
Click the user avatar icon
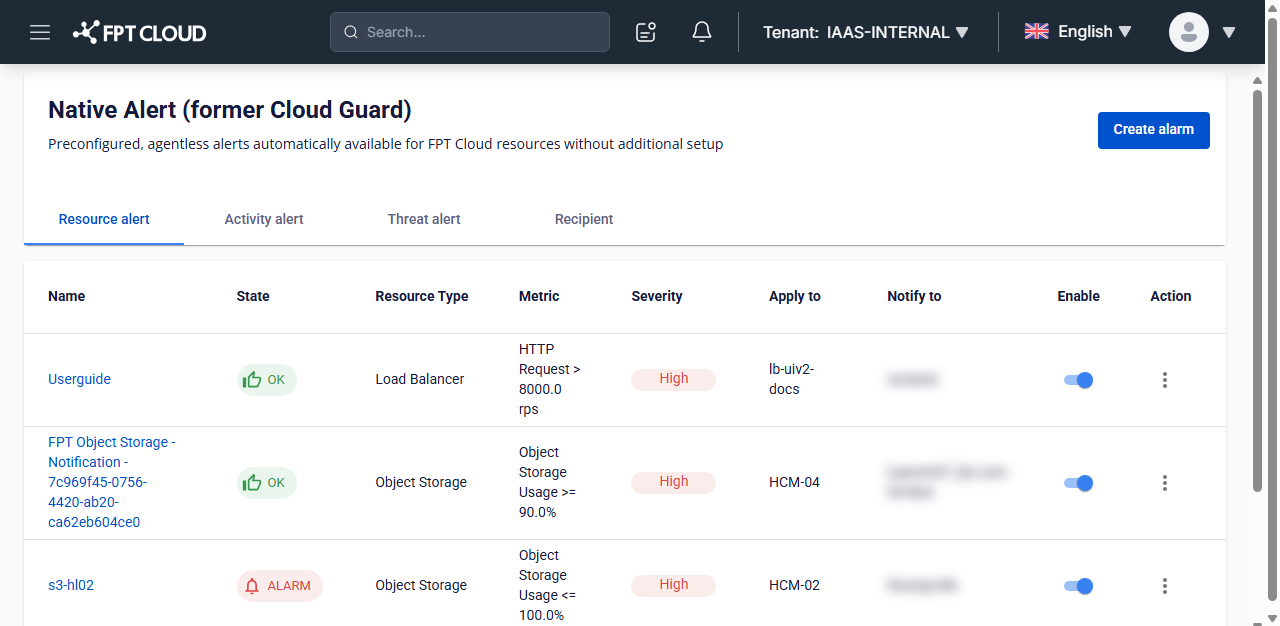1189,32
